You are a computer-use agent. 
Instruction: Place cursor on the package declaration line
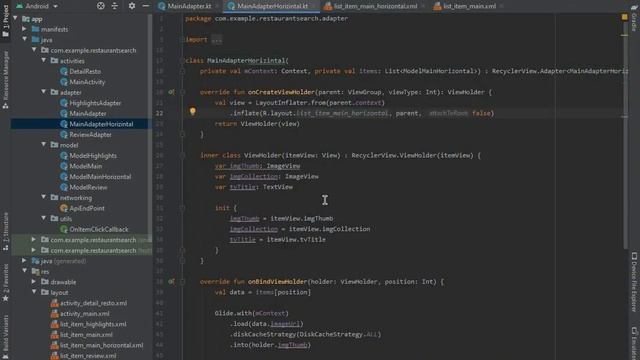[267, 18]
